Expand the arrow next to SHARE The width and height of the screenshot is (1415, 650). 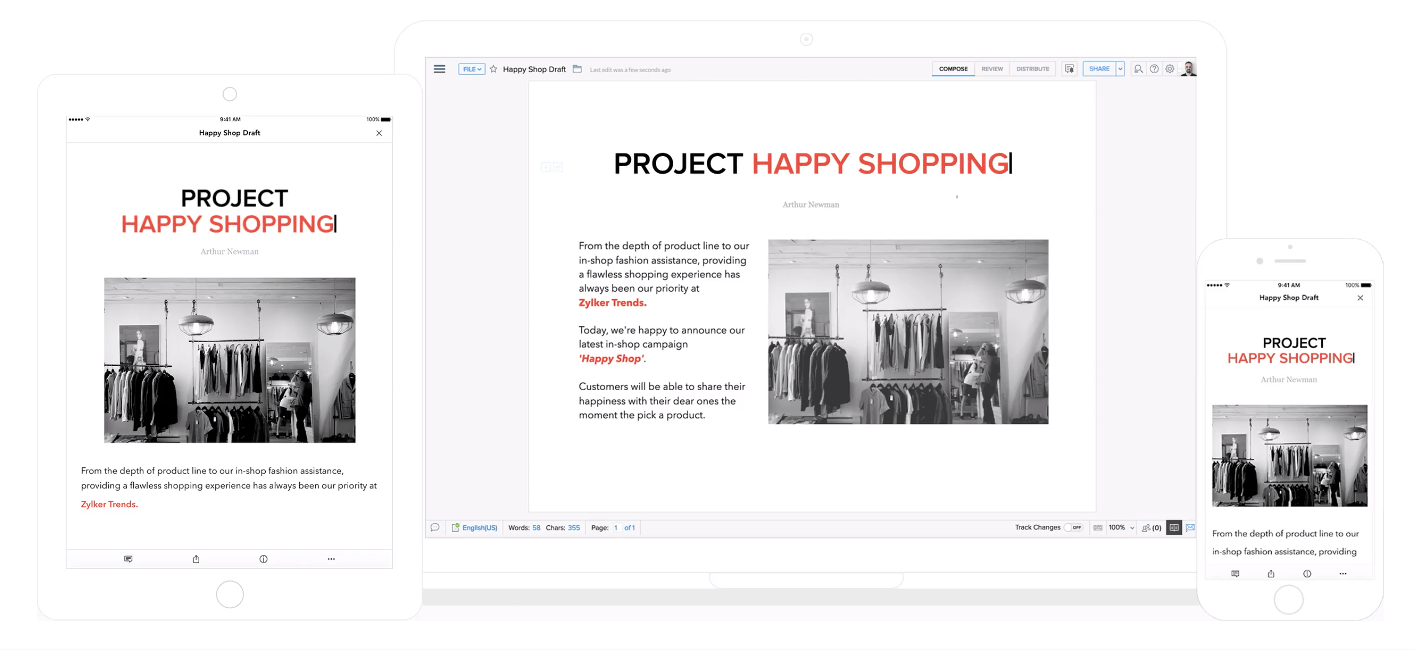coord(1120,69)
